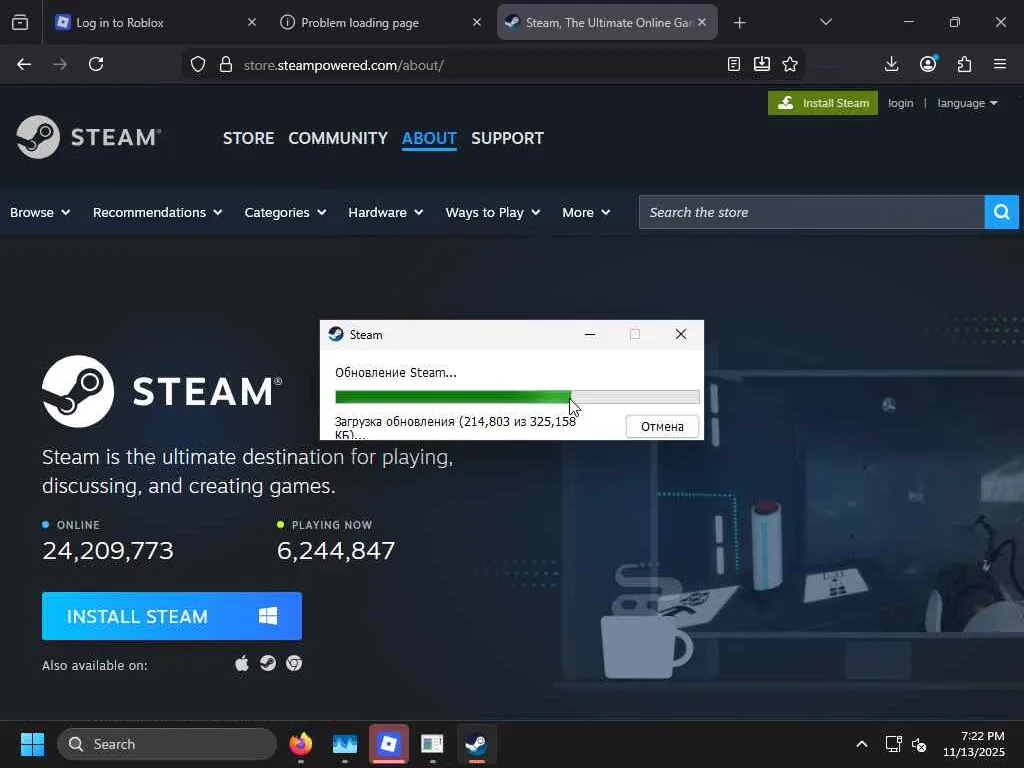This screenshot has height=768, width=1024.
Task: Click the Firefox back arrow
Action: (24, 64)
